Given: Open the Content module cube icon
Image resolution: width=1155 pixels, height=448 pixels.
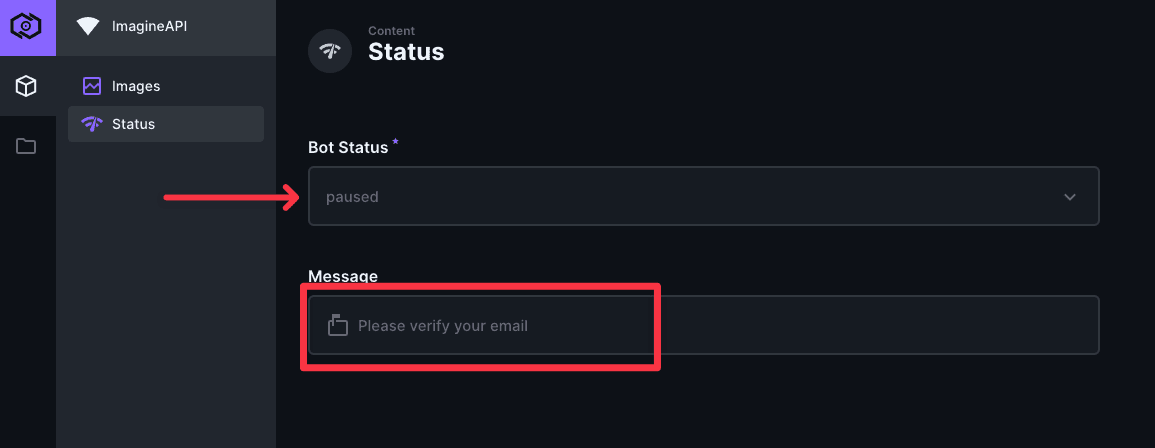Looking at the screenshot, I should pos(27,86).
